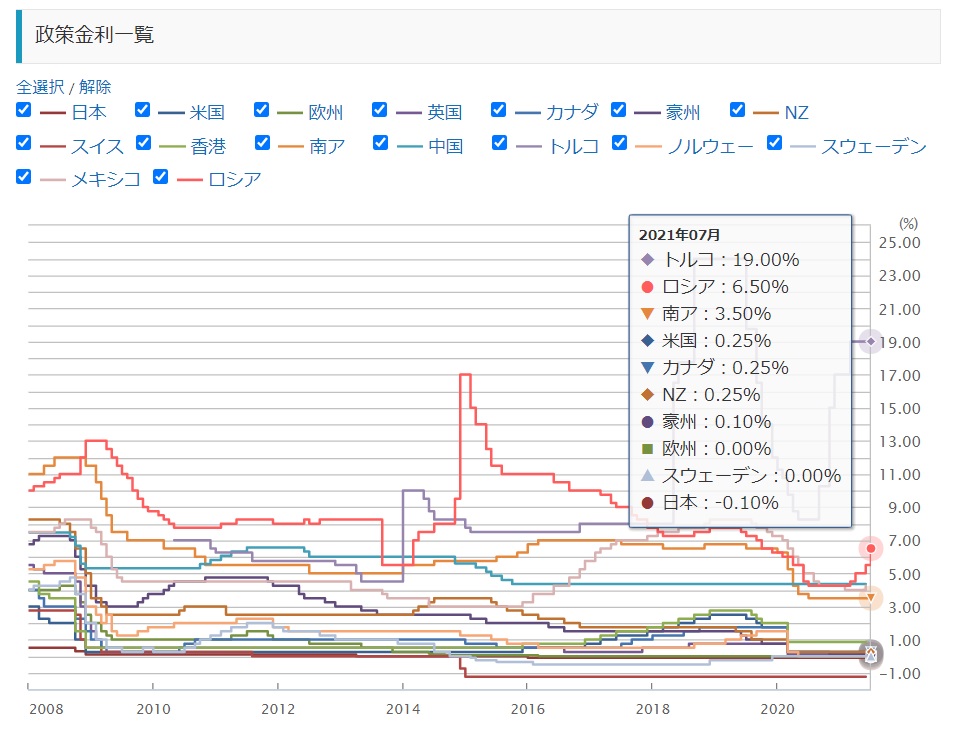Click the 欧州：0.00% tooltip row
953x731 pixels.
[x=706, y=448]
